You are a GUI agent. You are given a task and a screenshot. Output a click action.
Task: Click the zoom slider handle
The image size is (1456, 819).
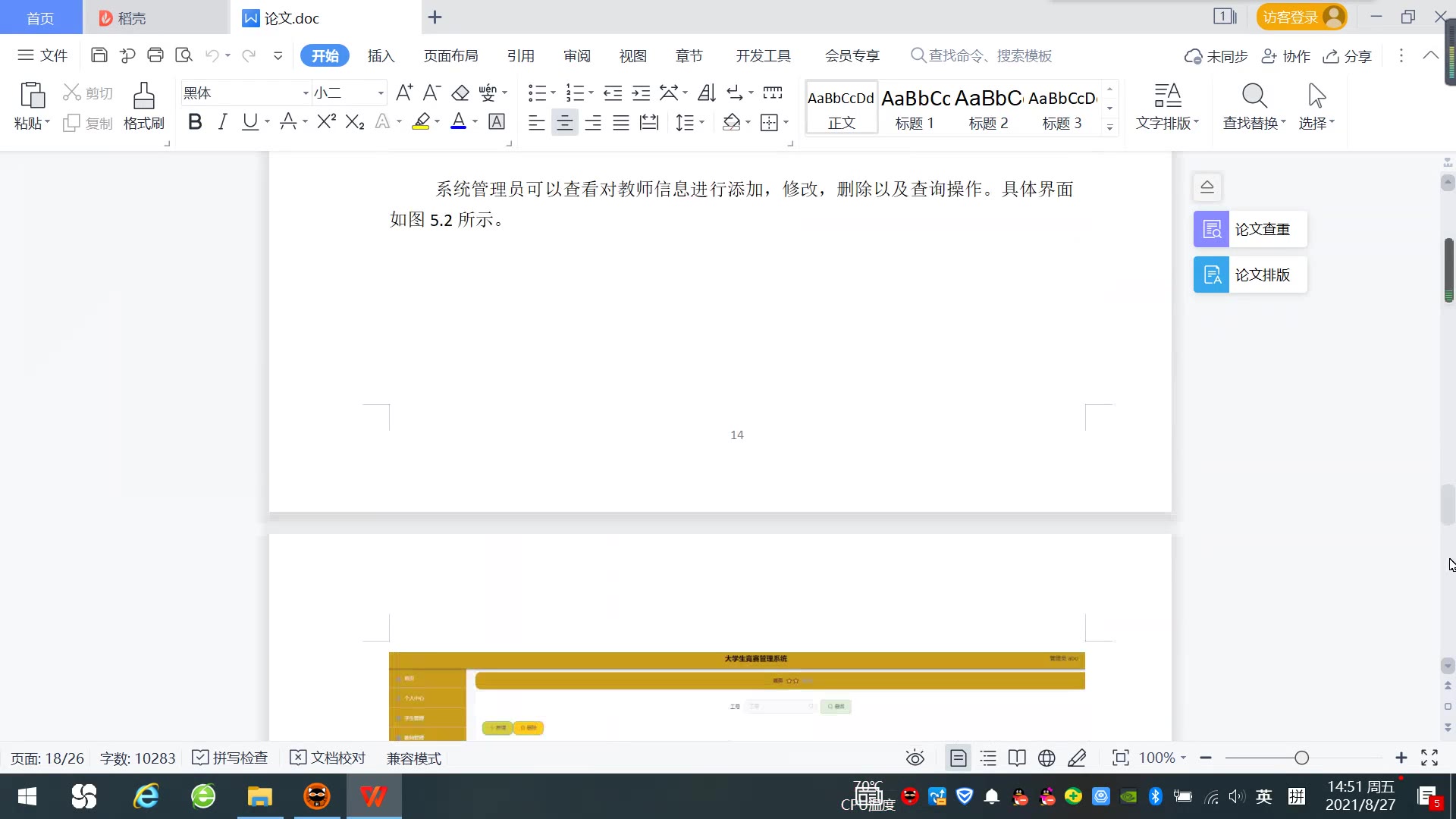point(1301,758)
